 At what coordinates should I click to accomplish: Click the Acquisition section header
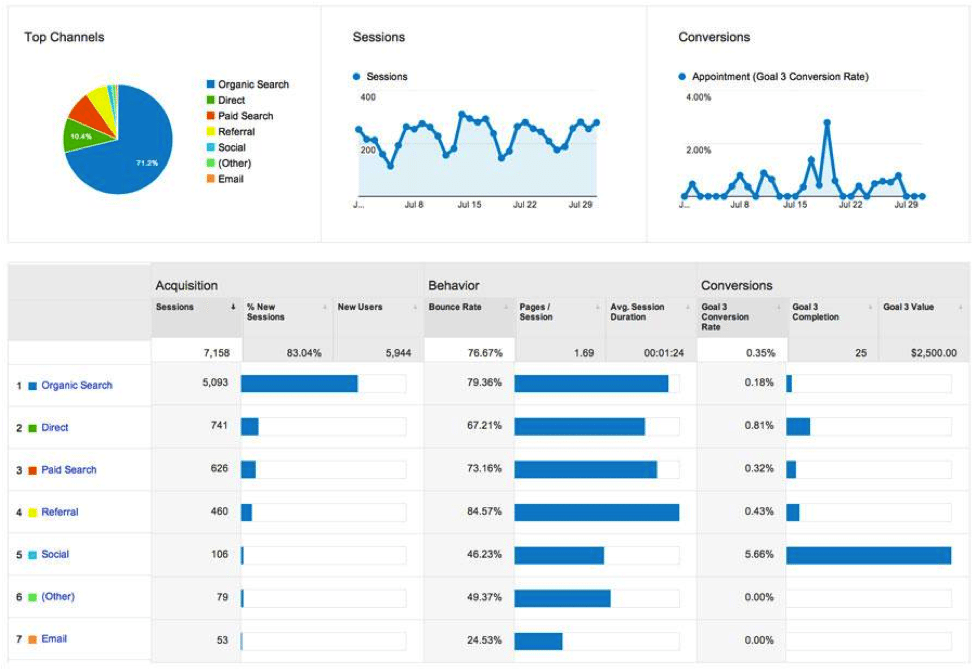[x=186, y=285]
